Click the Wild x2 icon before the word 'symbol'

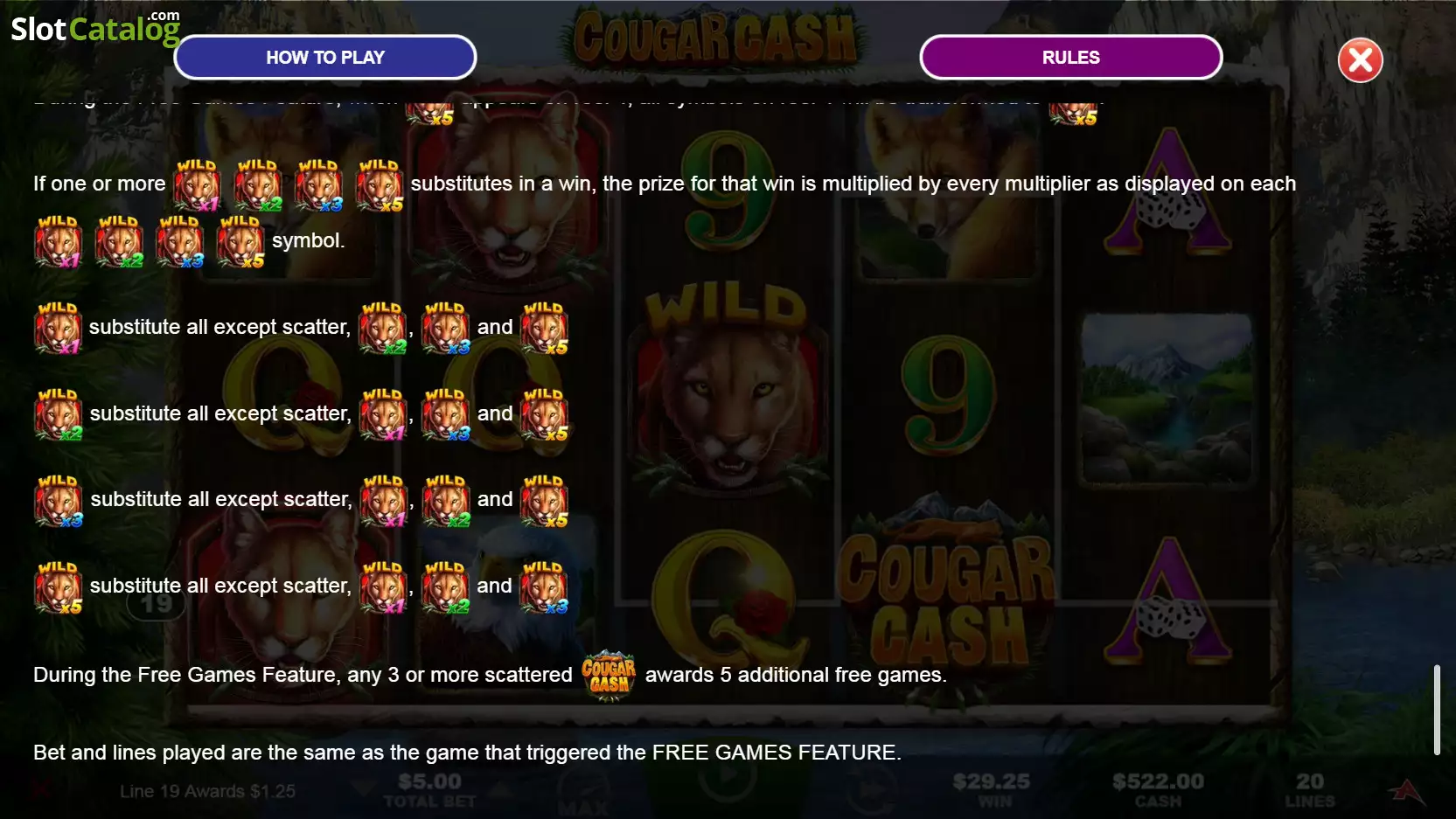coord(119,241)
